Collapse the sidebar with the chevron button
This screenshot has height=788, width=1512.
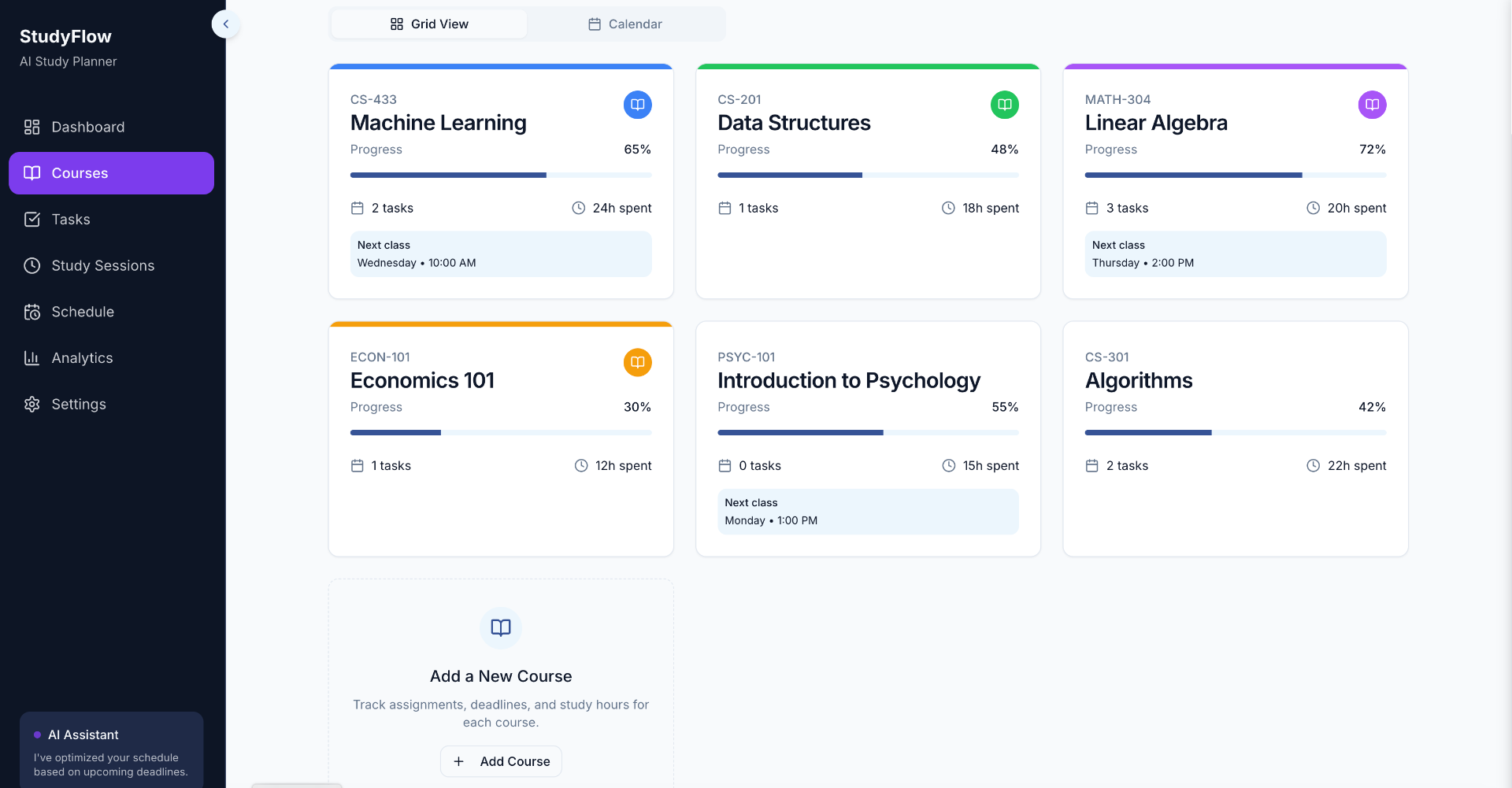click(226, 24)
